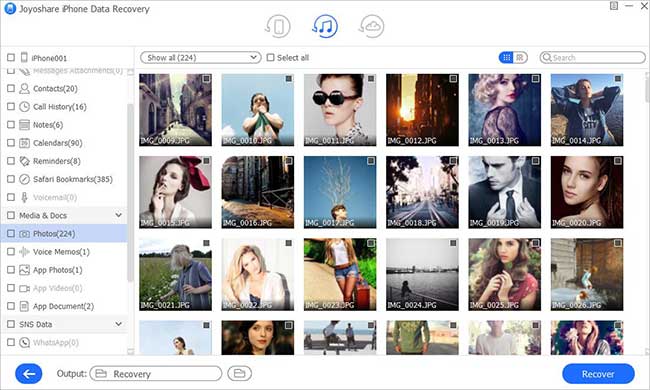Screen dimensions: 650x390
Task: Tick the Notes(6) checkbox
Action: [11, 125]
